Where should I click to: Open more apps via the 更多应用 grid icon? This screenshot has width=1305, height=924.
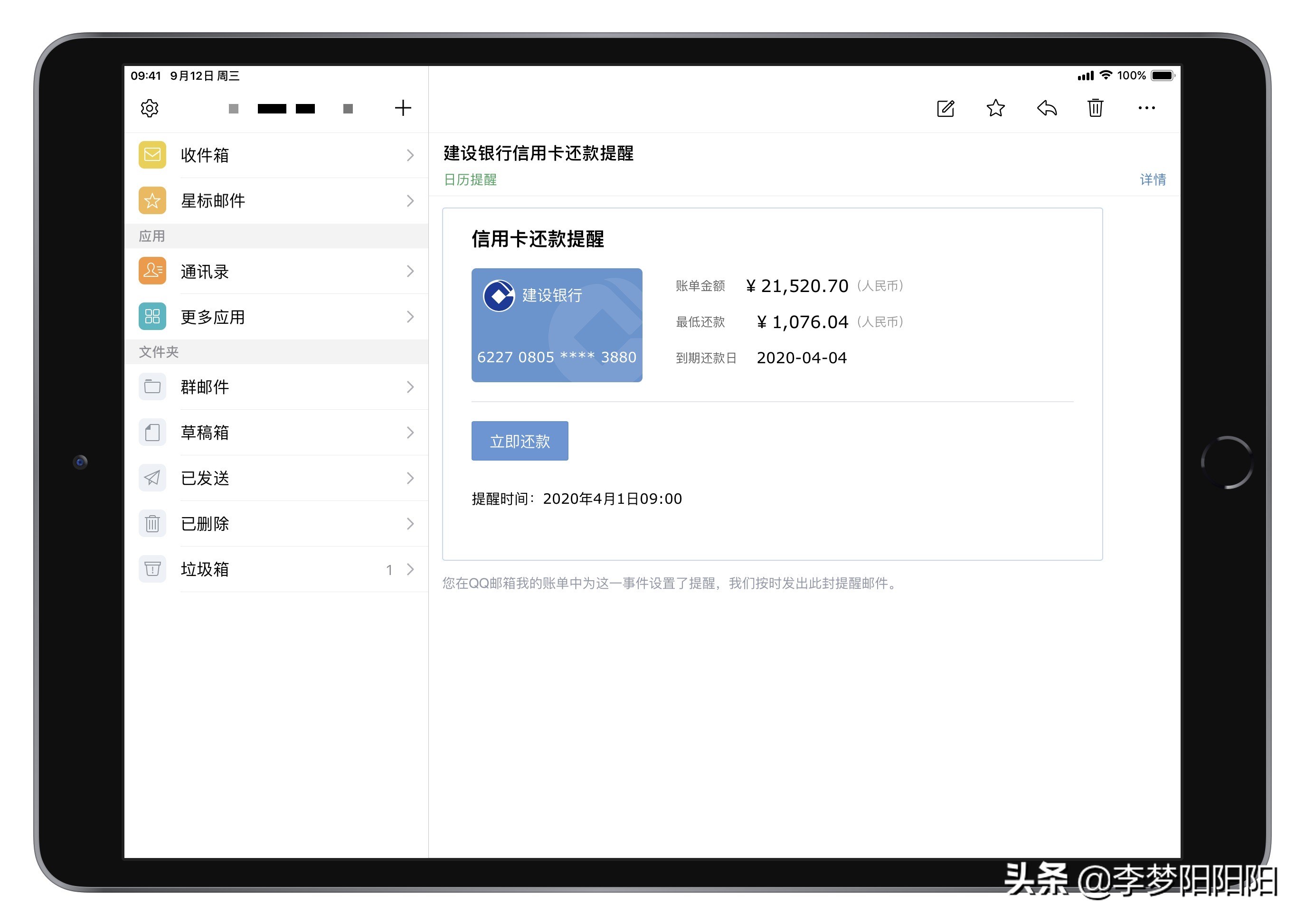pyautogui.click(x=151, y=317)
